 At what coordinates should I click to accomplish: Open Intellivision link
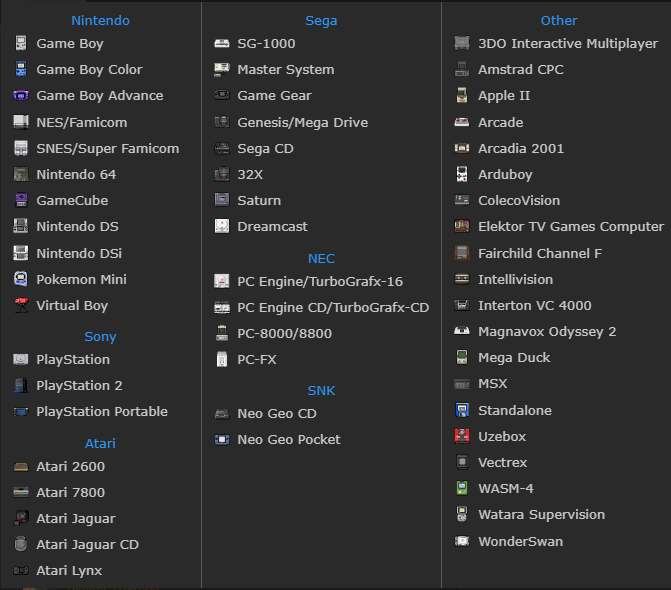coord(516,279)
